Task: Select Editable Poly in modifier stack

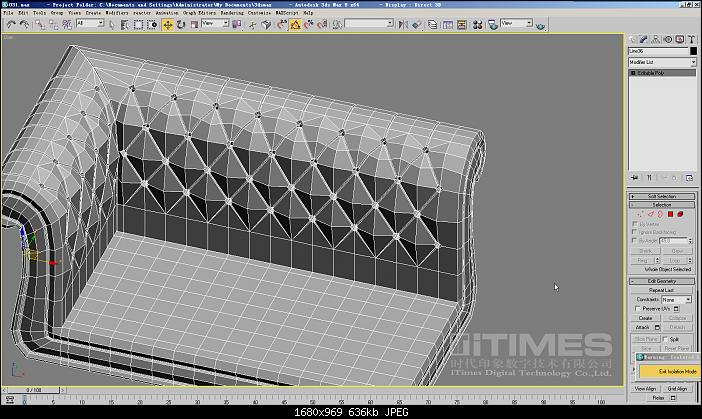Action: click(x=653, y=73)
